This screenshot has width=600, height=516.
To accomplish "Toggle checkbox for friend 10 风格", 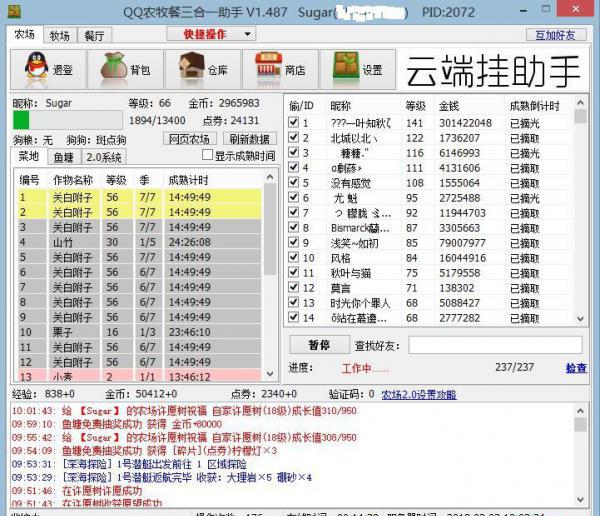I will click(x=293, y=257).
